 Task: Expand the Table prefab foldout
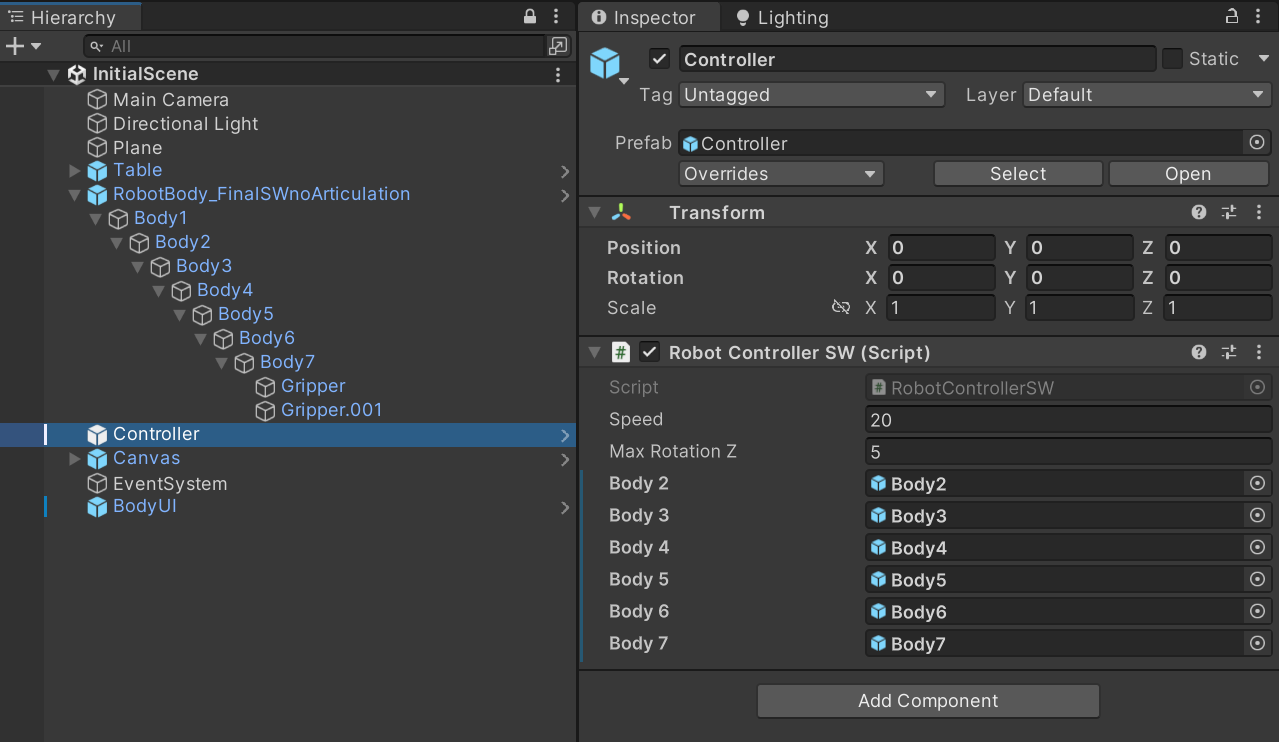[x=74, y=171]
